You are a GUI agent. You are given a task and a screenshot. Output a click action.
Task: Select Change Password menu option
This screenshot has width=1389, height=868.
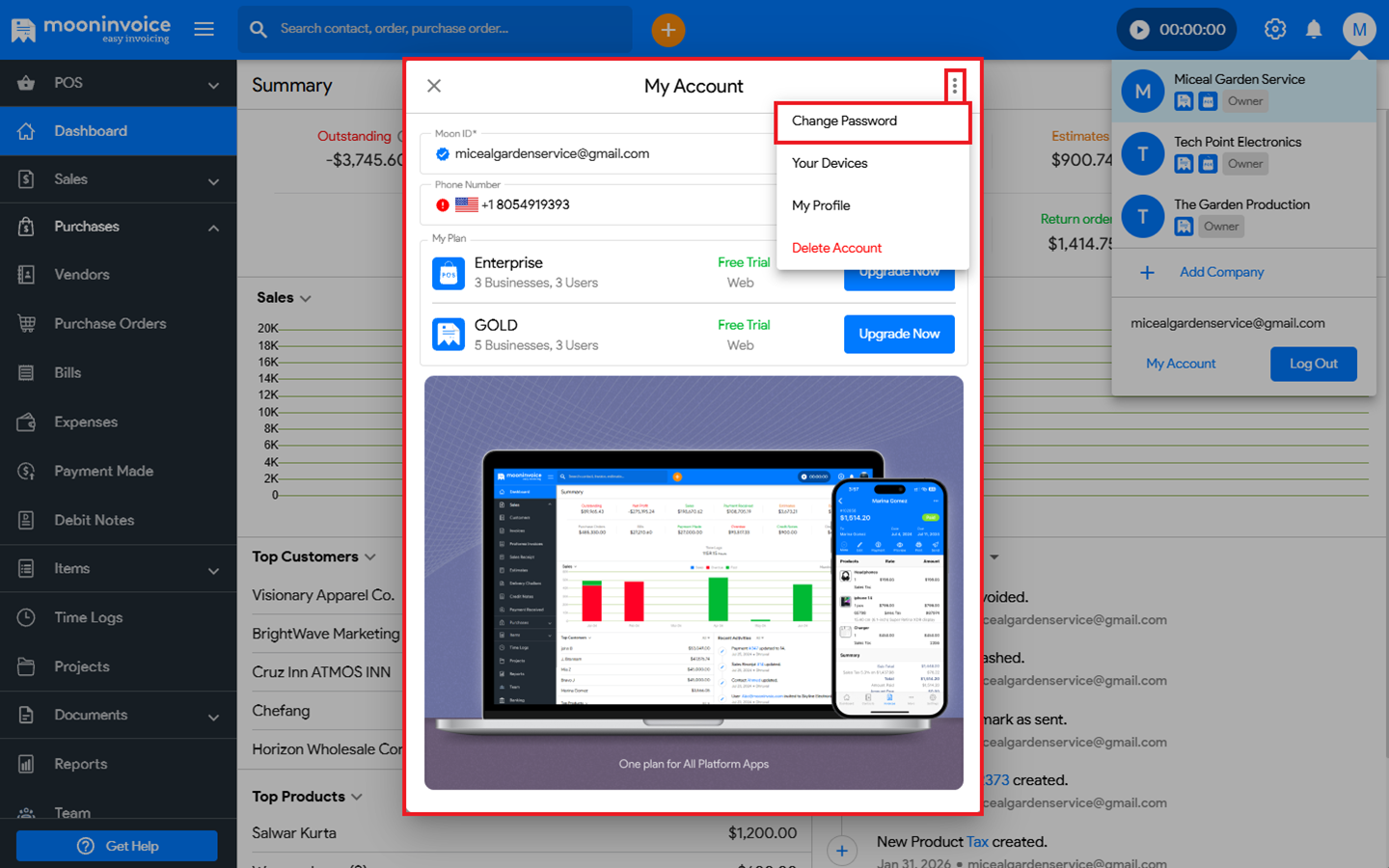(x=844, y=122)
